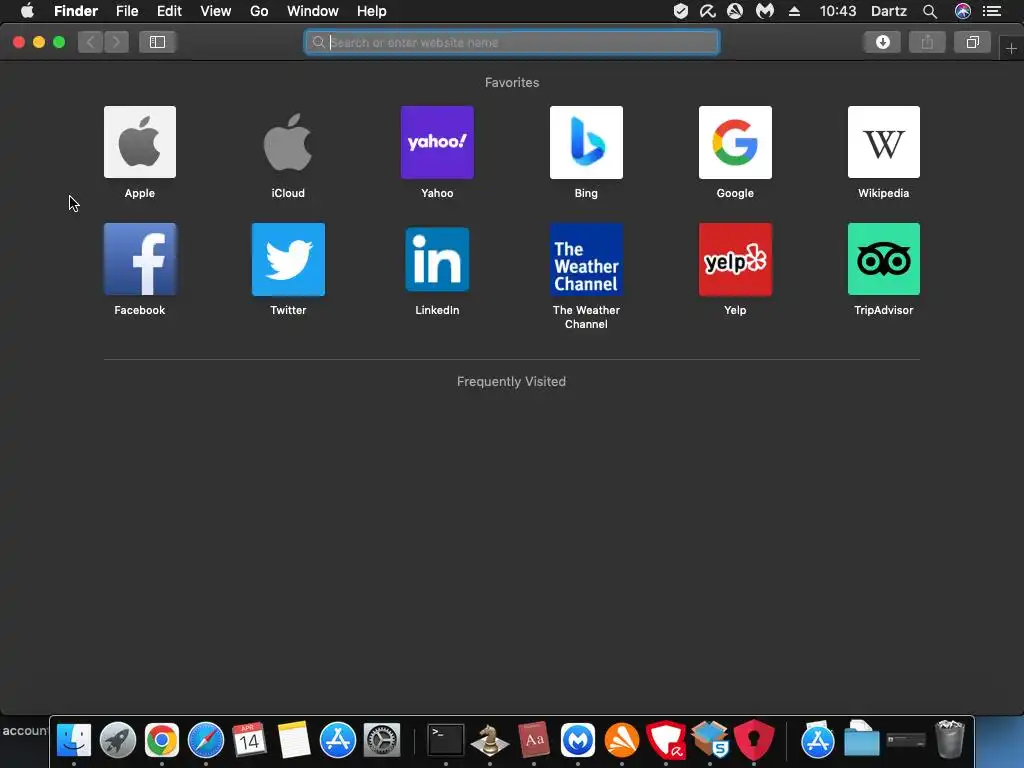The image size is (1024, 768).
Task: Show tab overview button
Action: pos(972,42)
